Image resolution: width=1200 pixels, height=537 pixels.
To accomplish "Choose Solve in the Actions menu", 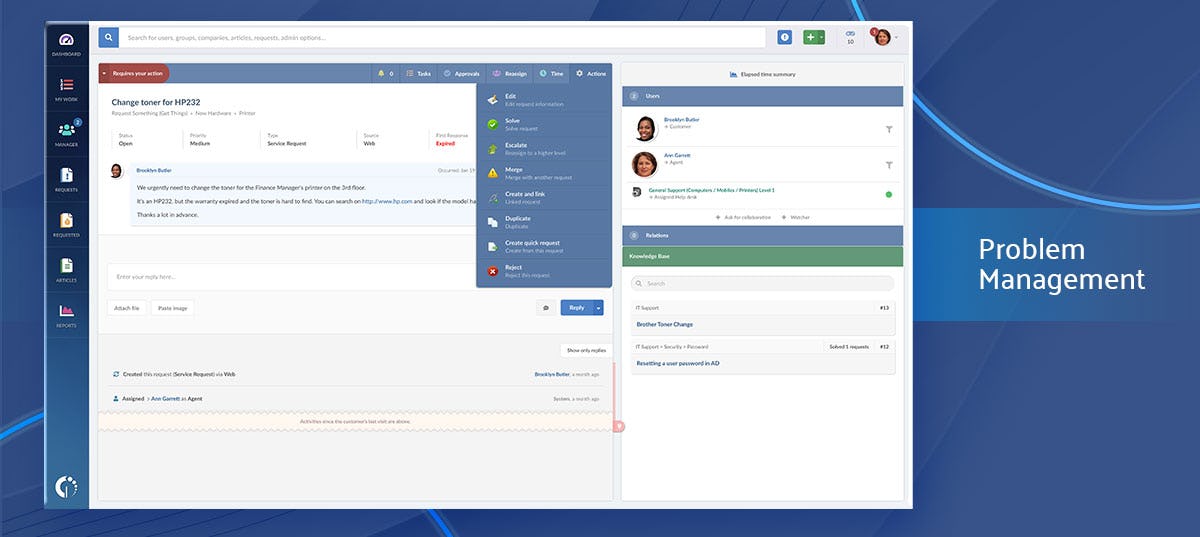I will pos(544,124).
